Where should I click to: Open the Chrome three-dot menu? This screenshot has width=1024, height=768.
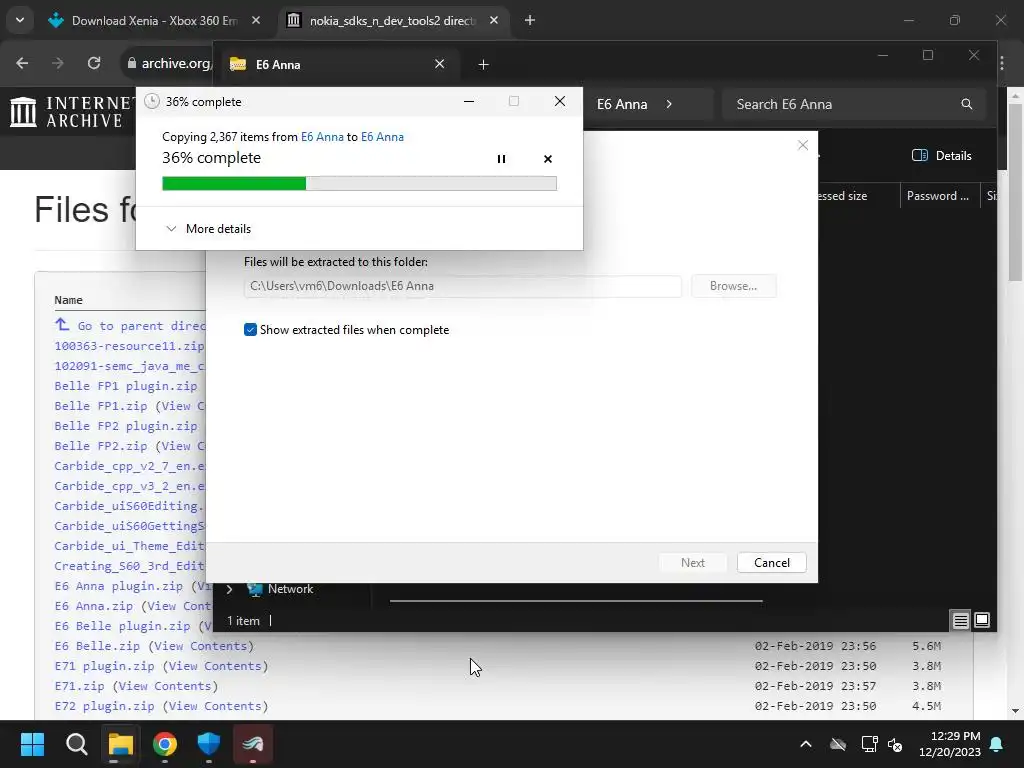point(1002,63)
